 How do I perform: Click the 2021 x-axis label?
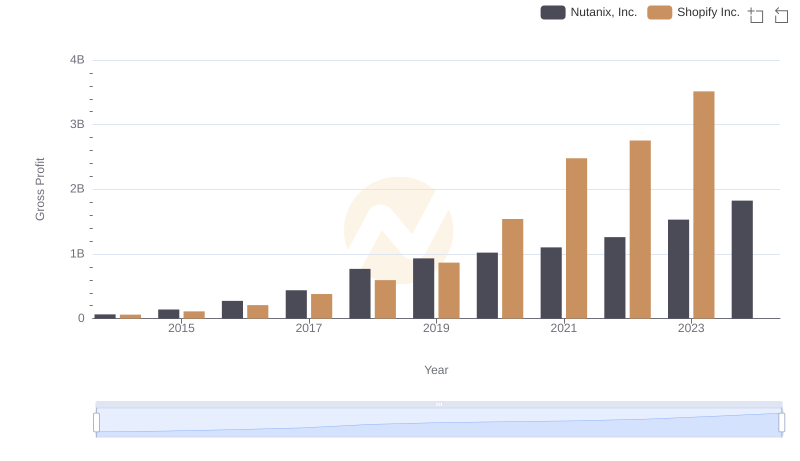564,328
